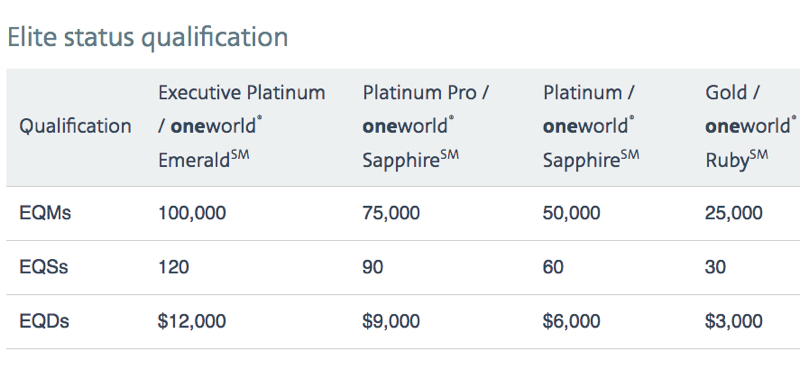Click the $6,000 EQDs value
The width and height of the screenshot is (800, 380).
click(571, 321)
